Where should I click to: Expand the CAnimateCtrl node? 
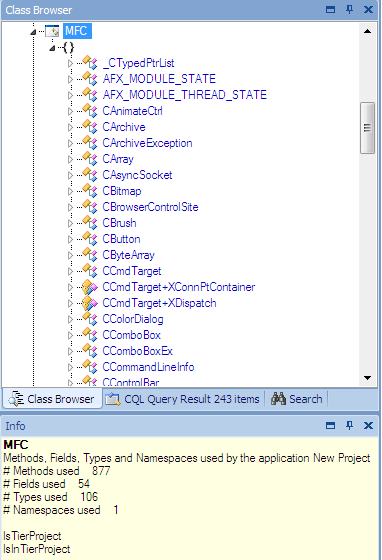click(70, 111)
